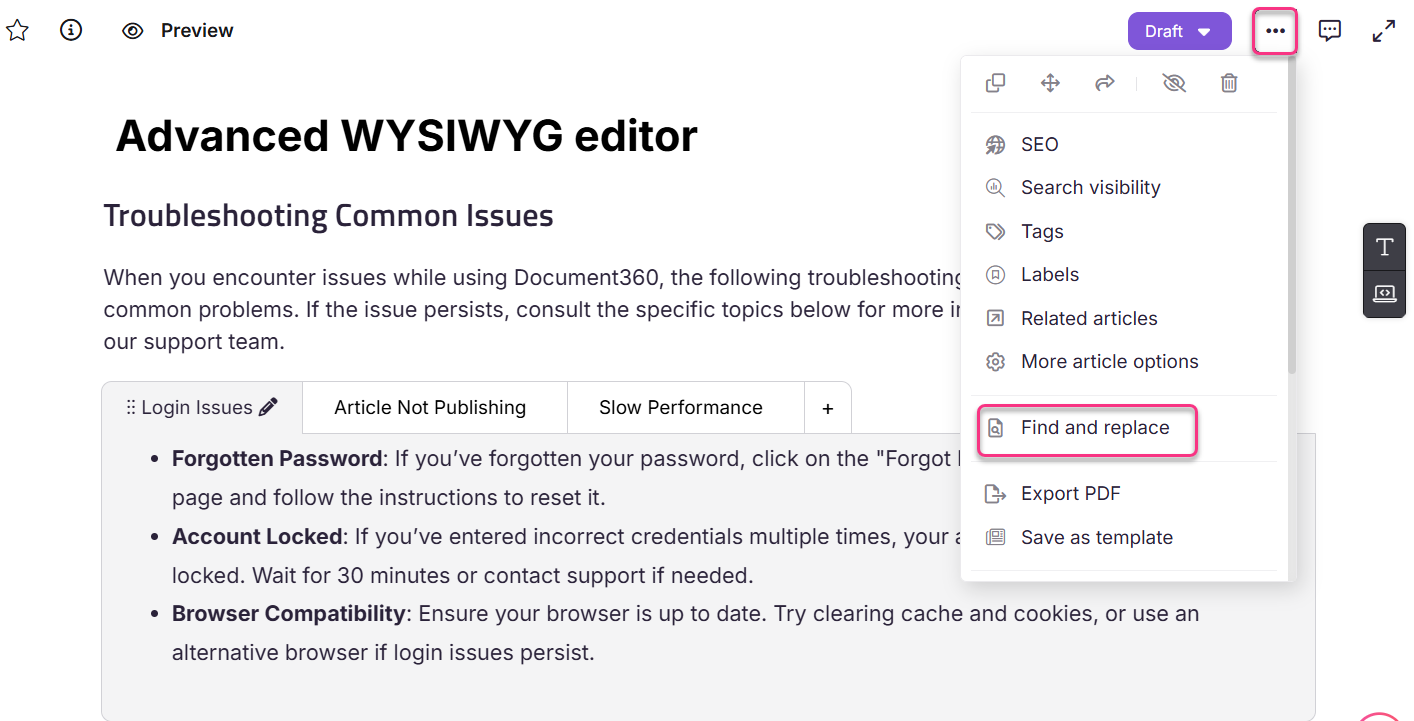Open the comments icon
The width and height of the screenshot is (1414, 721).
[x=1329, y=31]
